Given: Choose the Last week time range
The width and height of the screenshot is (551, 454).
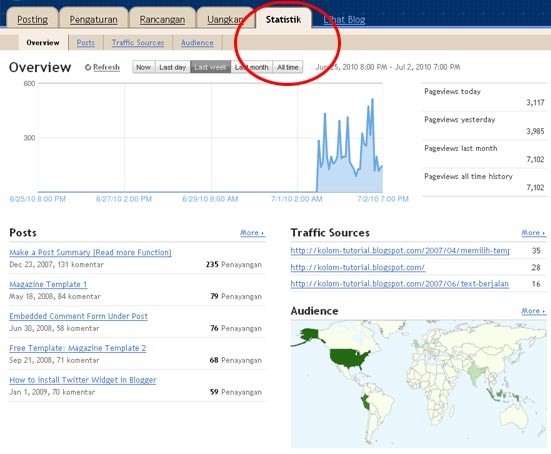Looking at the screenshot, I should (x=210, y=67).
